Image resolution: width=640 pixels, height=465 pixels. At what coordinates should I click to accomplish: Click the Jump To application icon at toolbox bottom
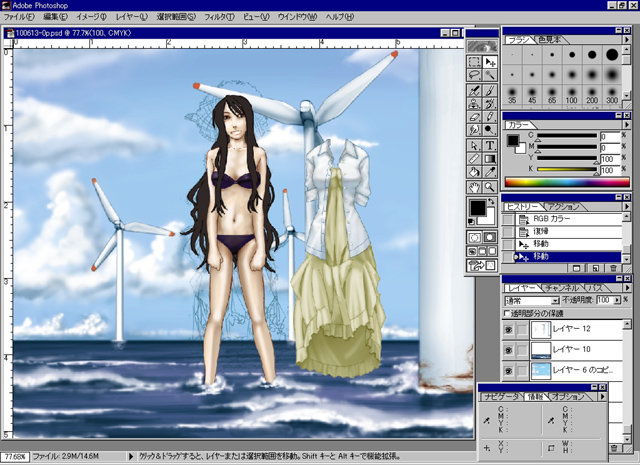click(482, 266)
